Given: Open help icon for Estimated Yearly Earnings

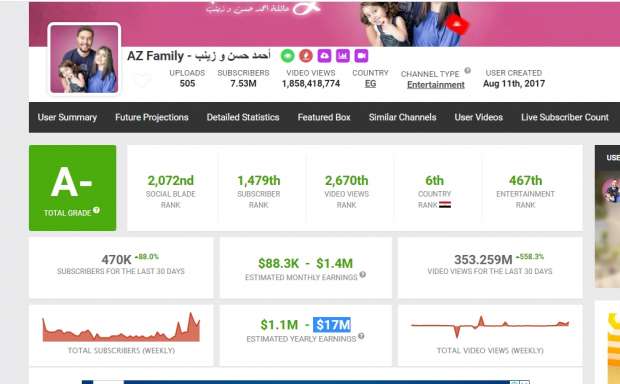Looking at the screenshot, I should [x=361, y=336].
